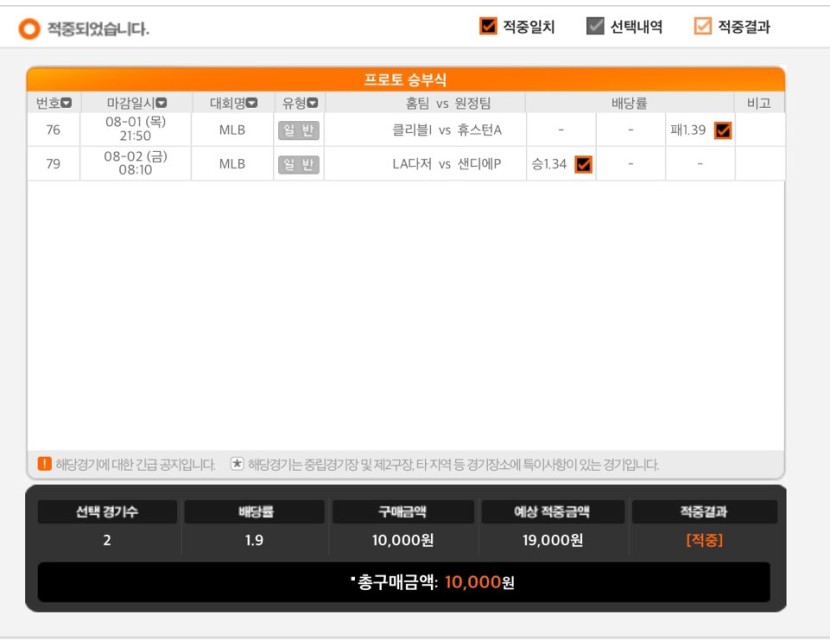830x641 pixels.
Task: Click the 프로토 승부식 orange header
Action: pyautogui.click(x=405, y=79)
